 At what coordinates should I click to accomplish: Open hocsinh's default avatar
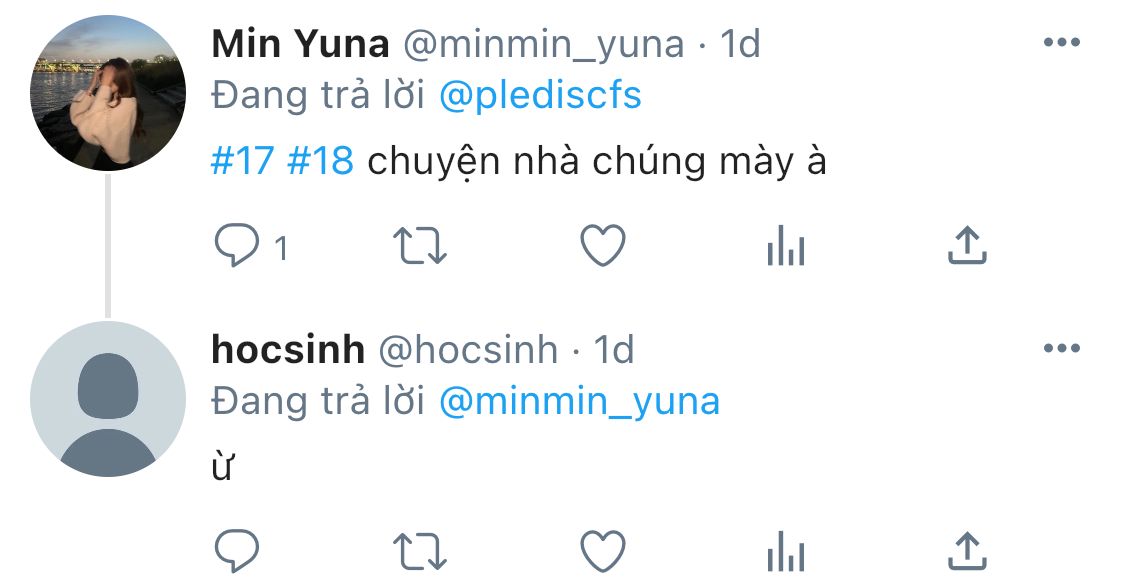coord(108,399)
